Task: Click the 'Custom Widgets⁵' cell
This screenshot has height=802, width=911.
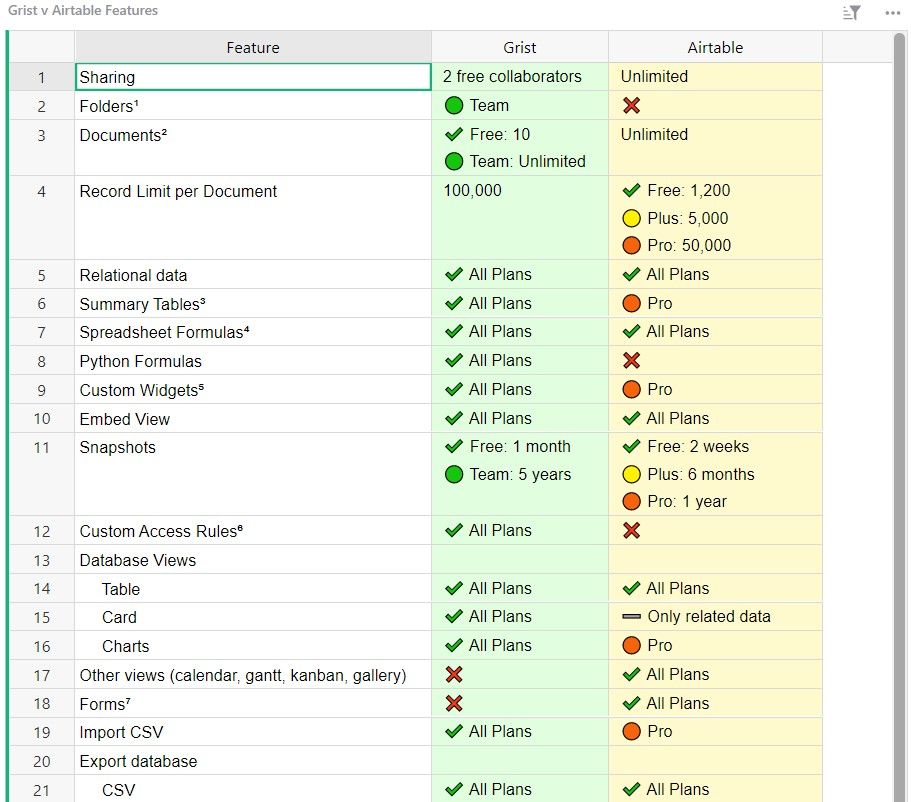Action: (253, 389)
